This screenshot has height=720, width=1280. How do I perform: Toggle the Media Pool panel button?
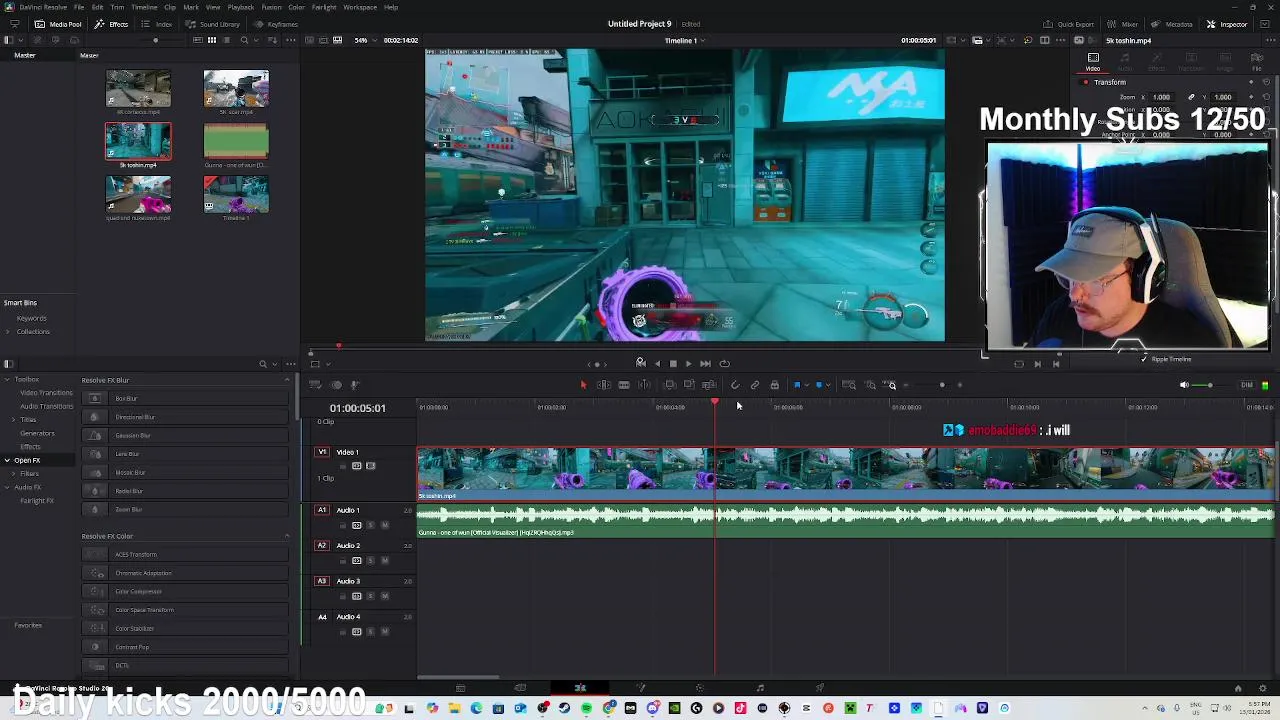tap(59, 24)
